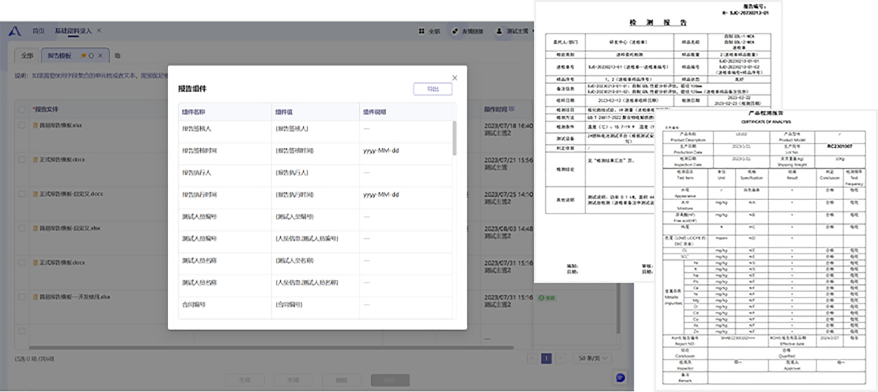Screen dimensions: 878x392
Task: Toggle the select-all checkbox in the table header
Action: pyautogui.click(x=22, y=109)
